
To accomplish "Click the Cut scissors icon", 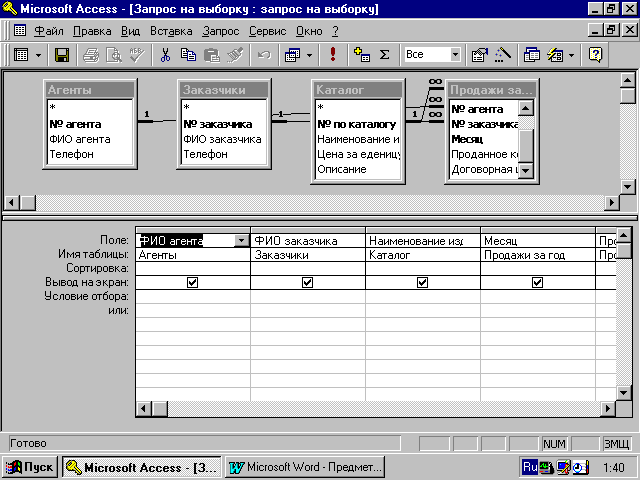I will pyautogui.click(x=165, y=55).
